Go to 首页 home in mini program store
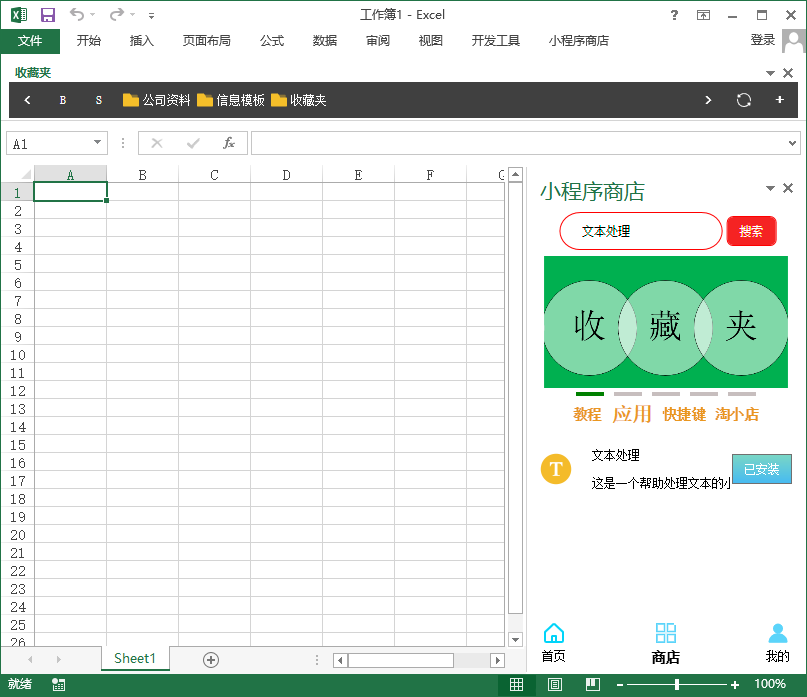Viewport: 807px width, 697px height. click(x=554, y=642)
